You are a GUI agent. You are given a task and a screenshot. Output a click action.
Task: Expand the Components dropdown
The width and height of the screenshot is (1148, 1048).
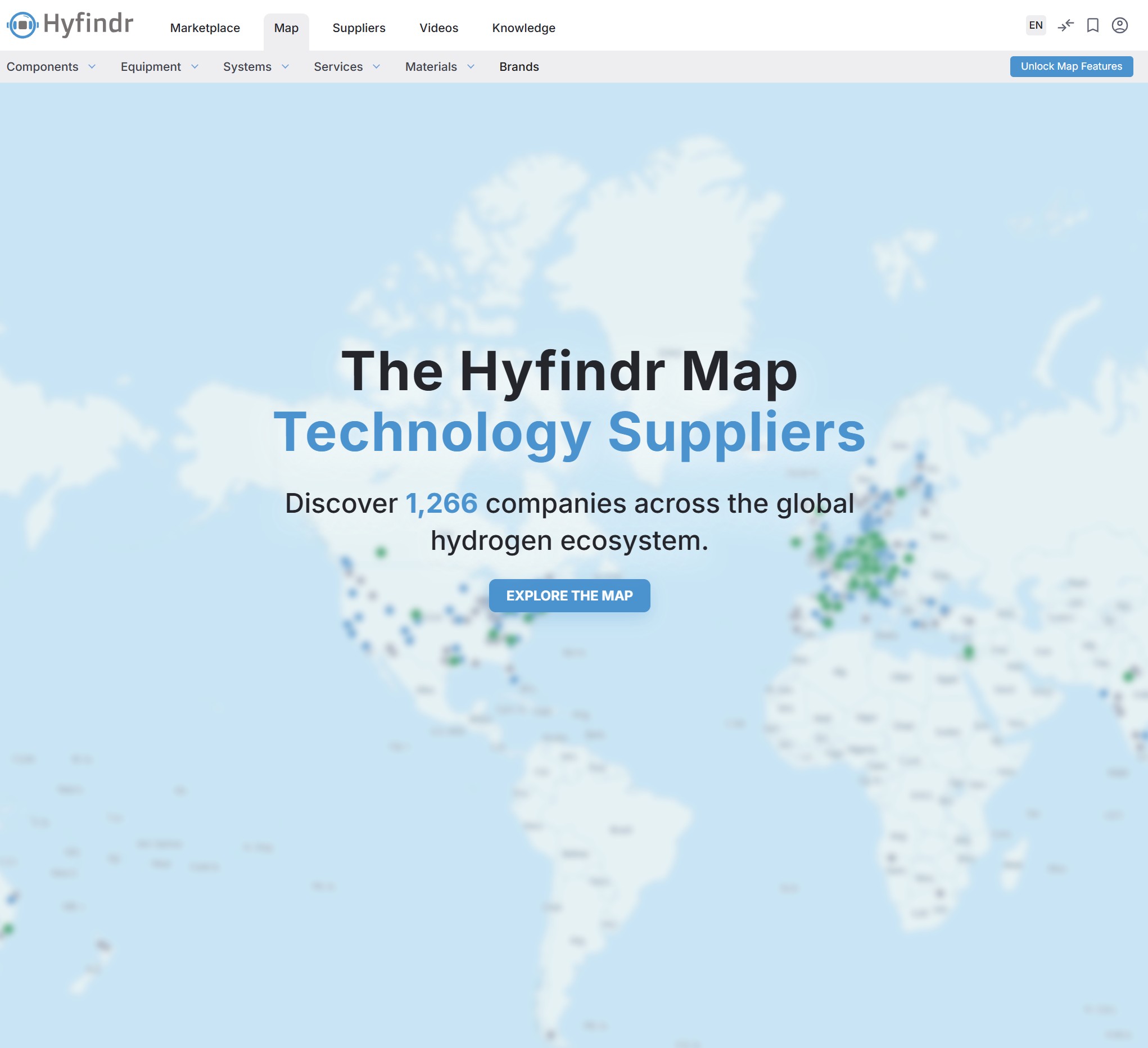(x=51, y=67)
